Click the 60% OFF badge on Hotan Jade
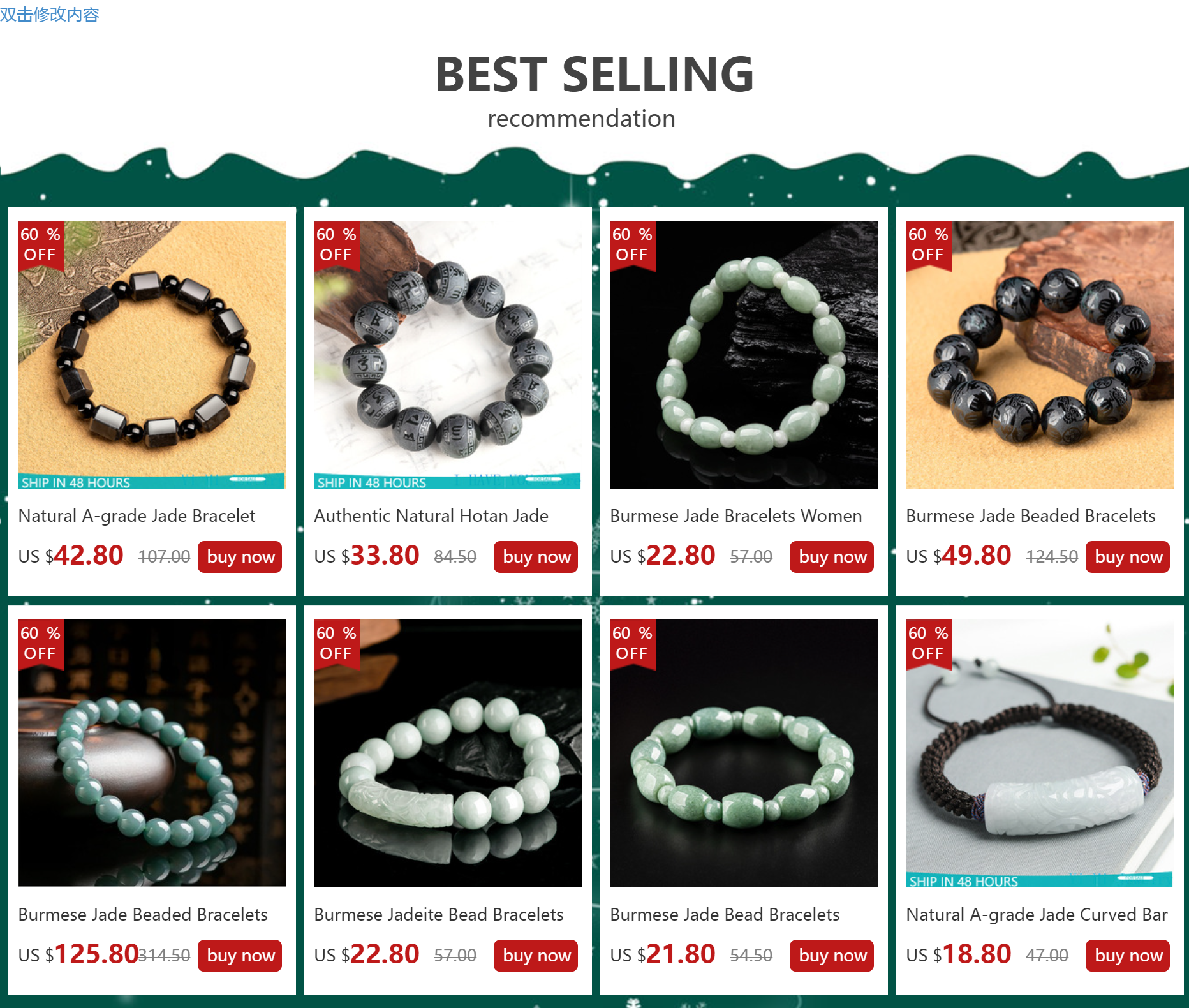Screen dimensions: 1189x1008 (x=336, y=245)
